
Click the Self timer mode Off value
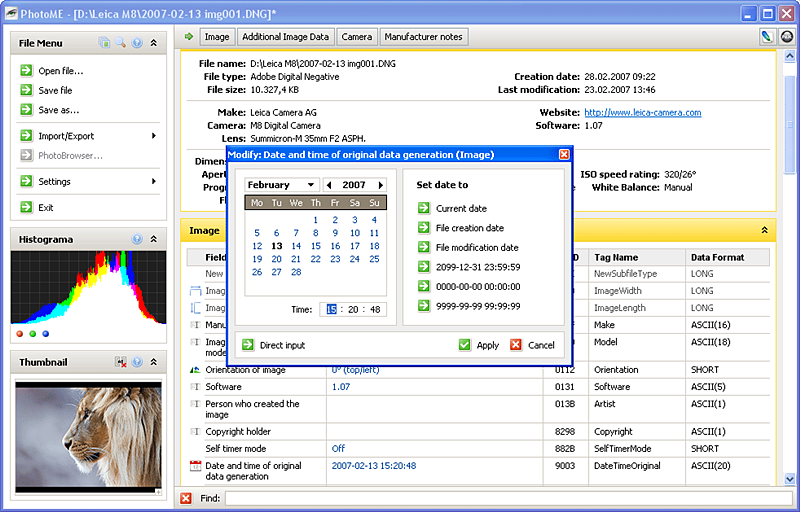tap(338, 448)
